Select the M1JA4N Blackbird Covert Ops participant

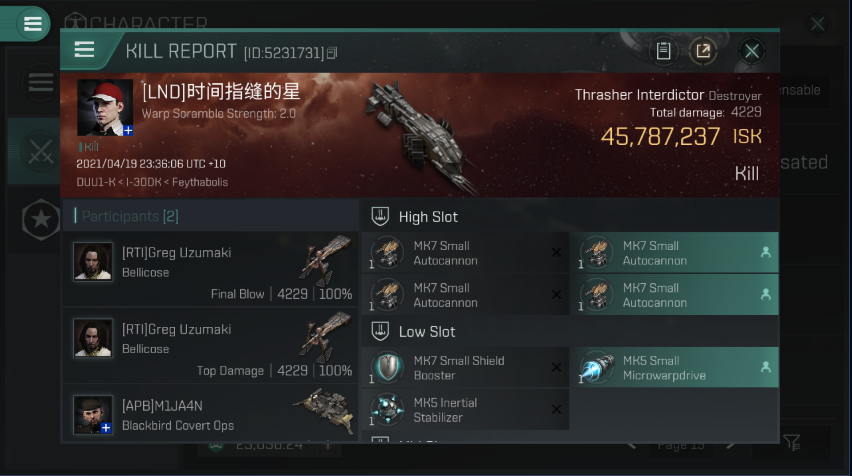[210, 413]
